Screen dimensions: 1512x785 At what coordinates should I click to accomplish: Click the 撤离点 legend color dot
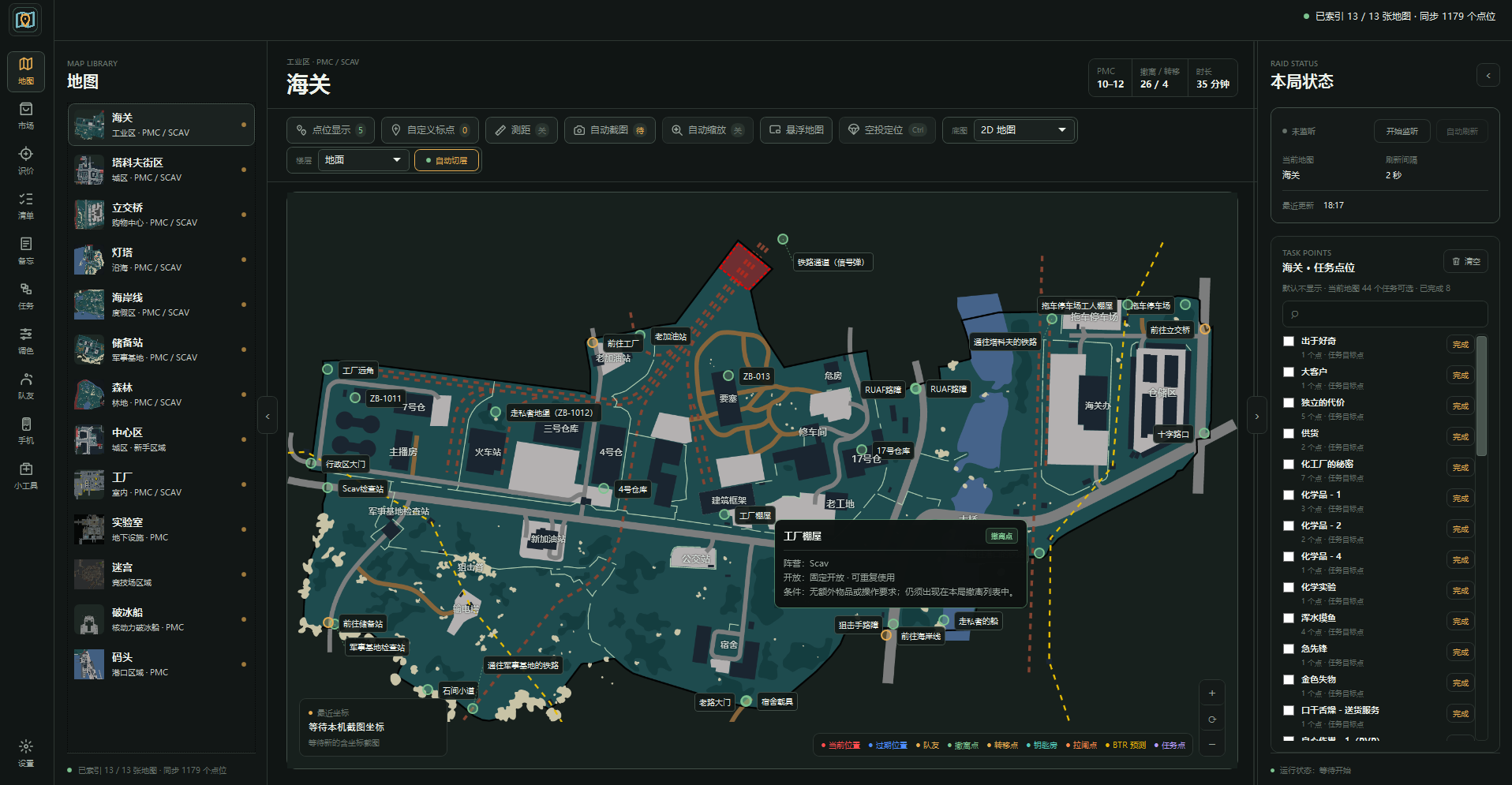tap(949, 746)
